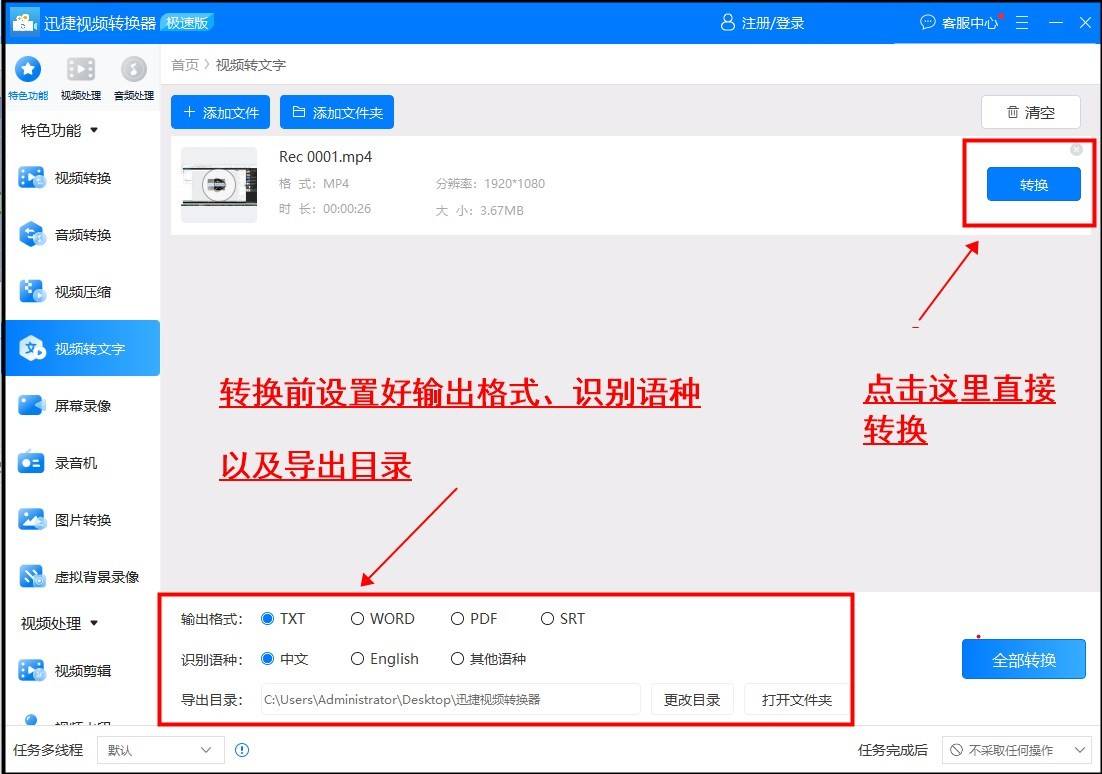Open the hamburger menu in title bar

1023,22
